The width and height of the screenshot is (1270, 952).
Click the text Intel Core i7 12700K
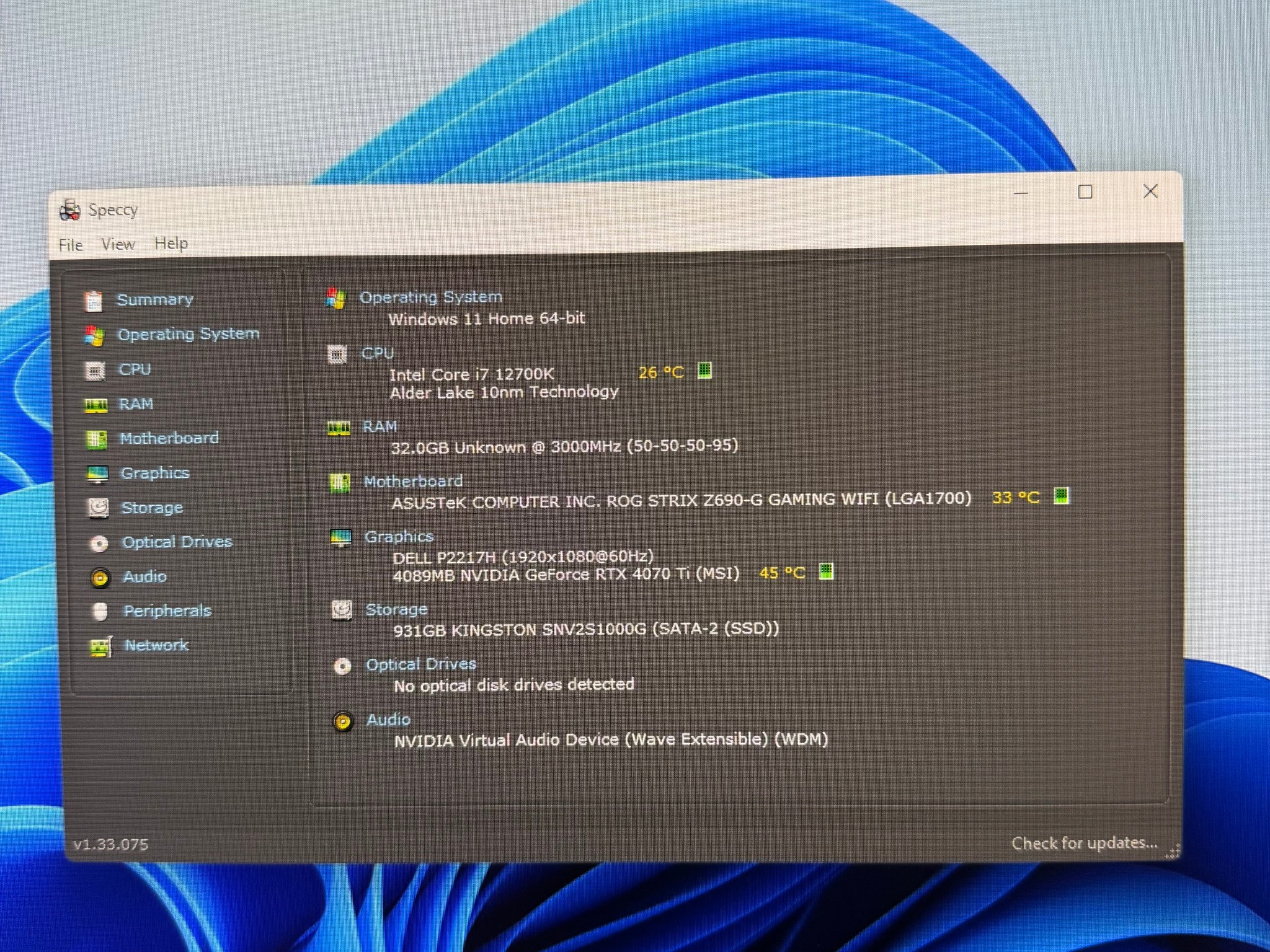pyautogui.click(x=472, y=375)
